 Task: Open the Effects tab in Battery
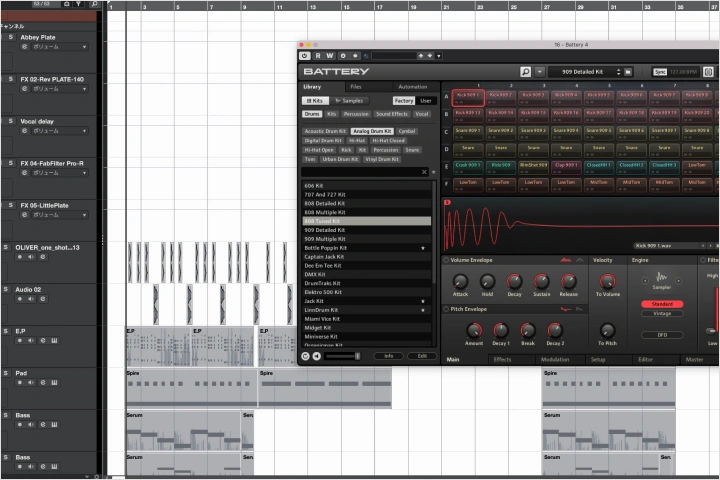502,360
